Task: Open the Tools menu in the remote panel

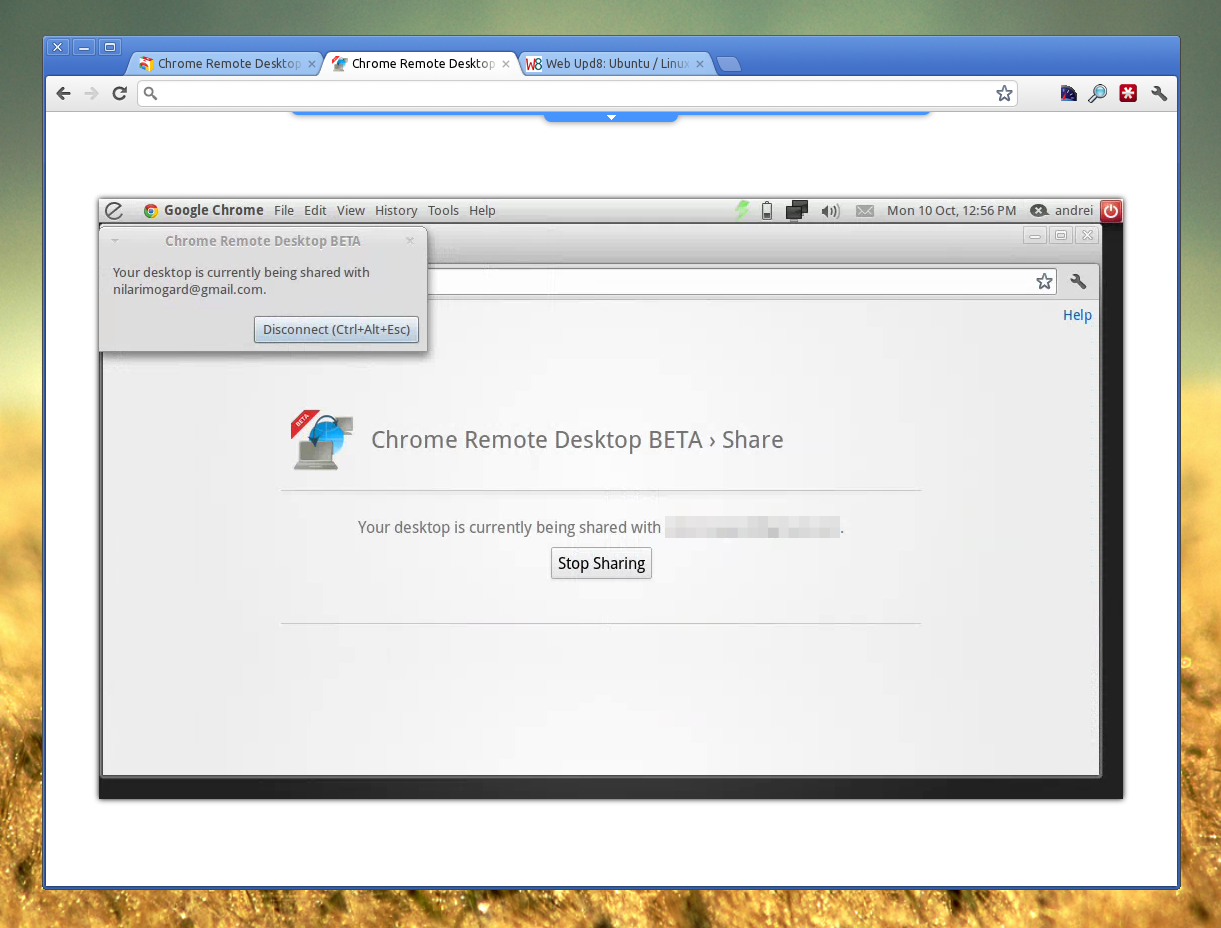Action: (x=443, y=210)
